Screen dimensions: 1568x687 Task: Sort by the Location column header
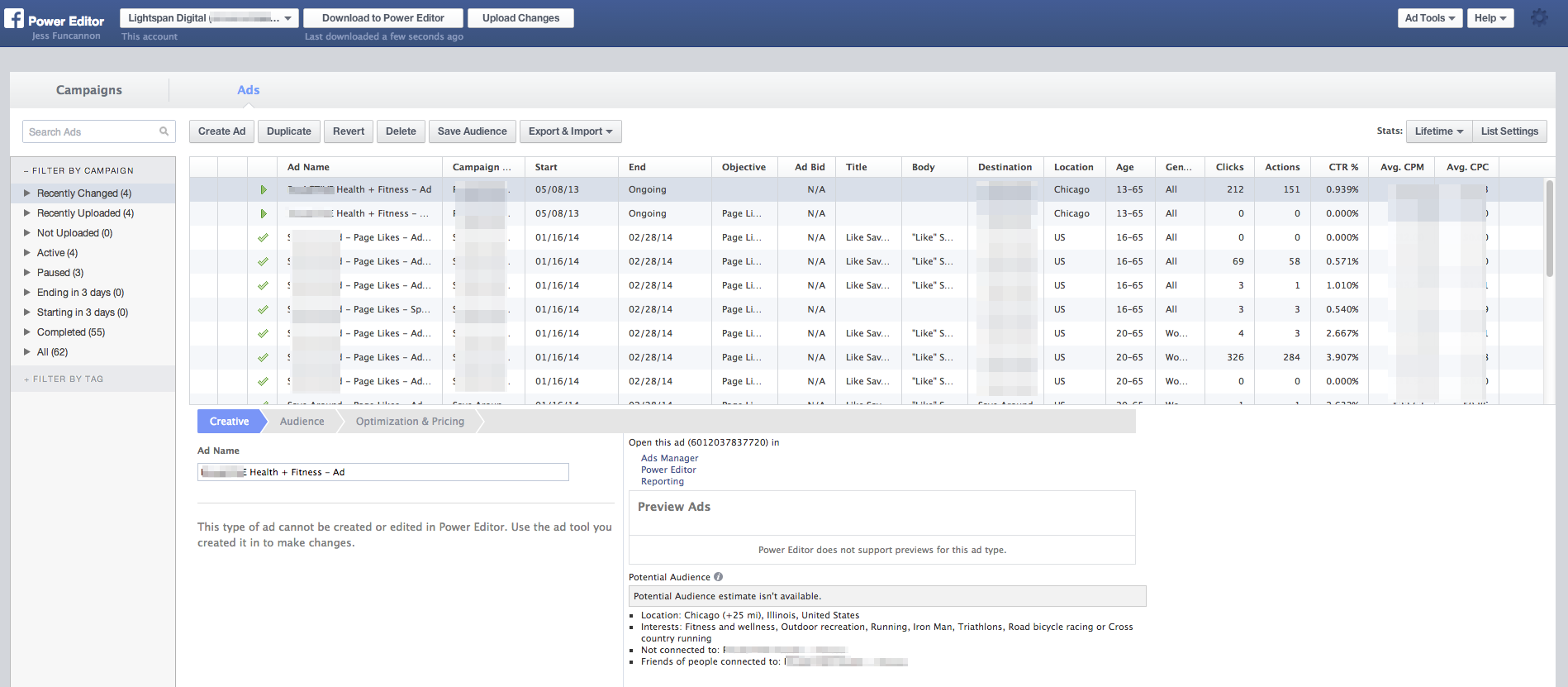(1073, 167)
